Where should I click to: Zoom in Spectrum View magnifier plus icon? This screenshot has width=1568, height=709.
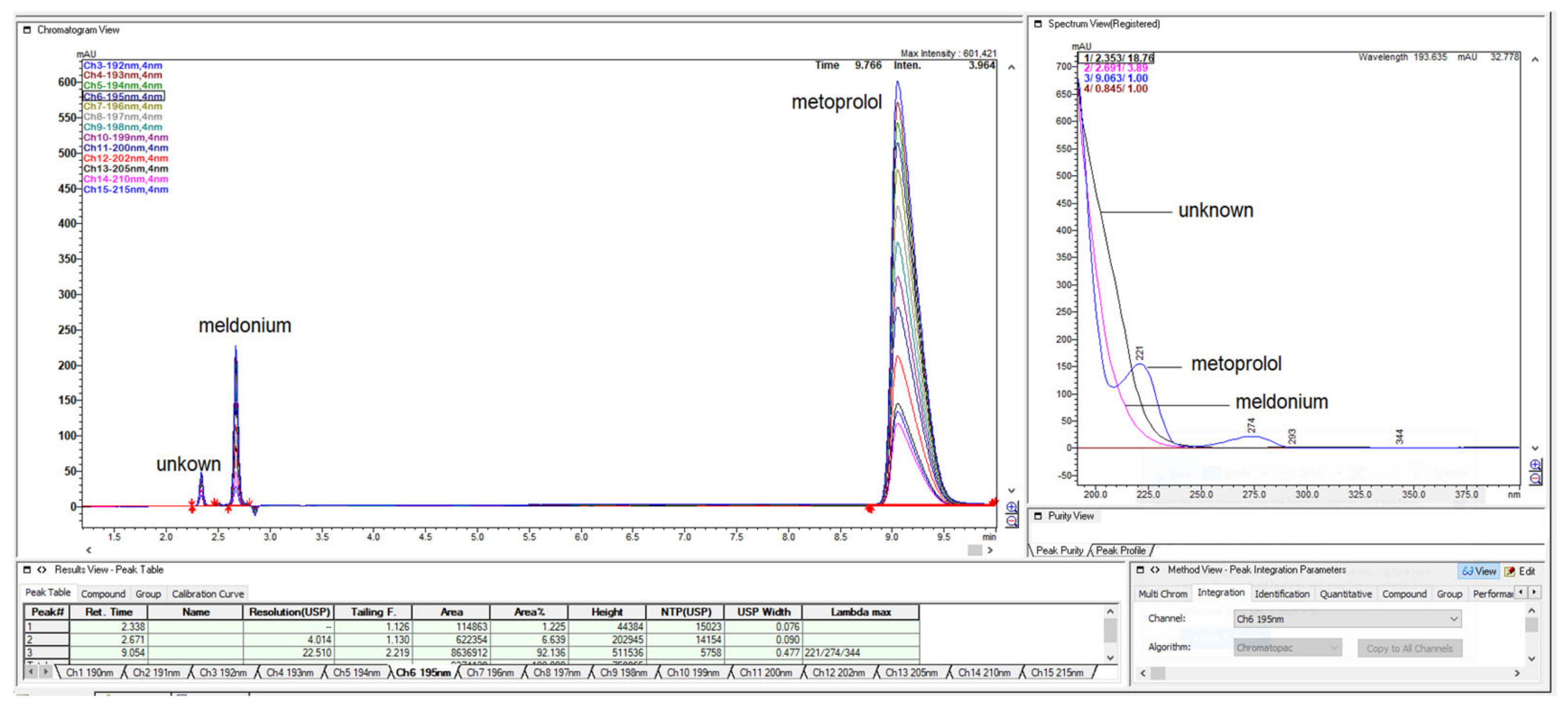pyautogui.click(x=1536, y=465)
